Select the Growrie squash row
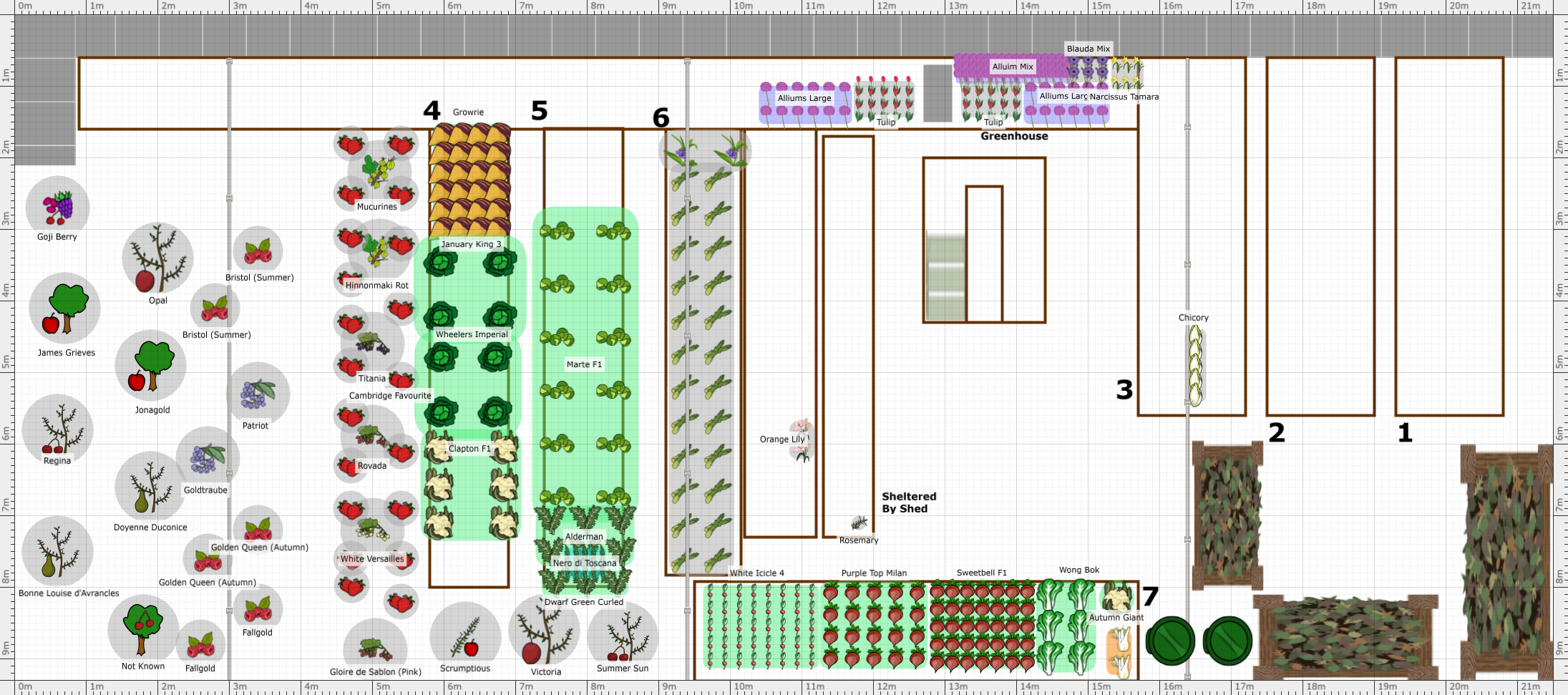 point(469,180)
